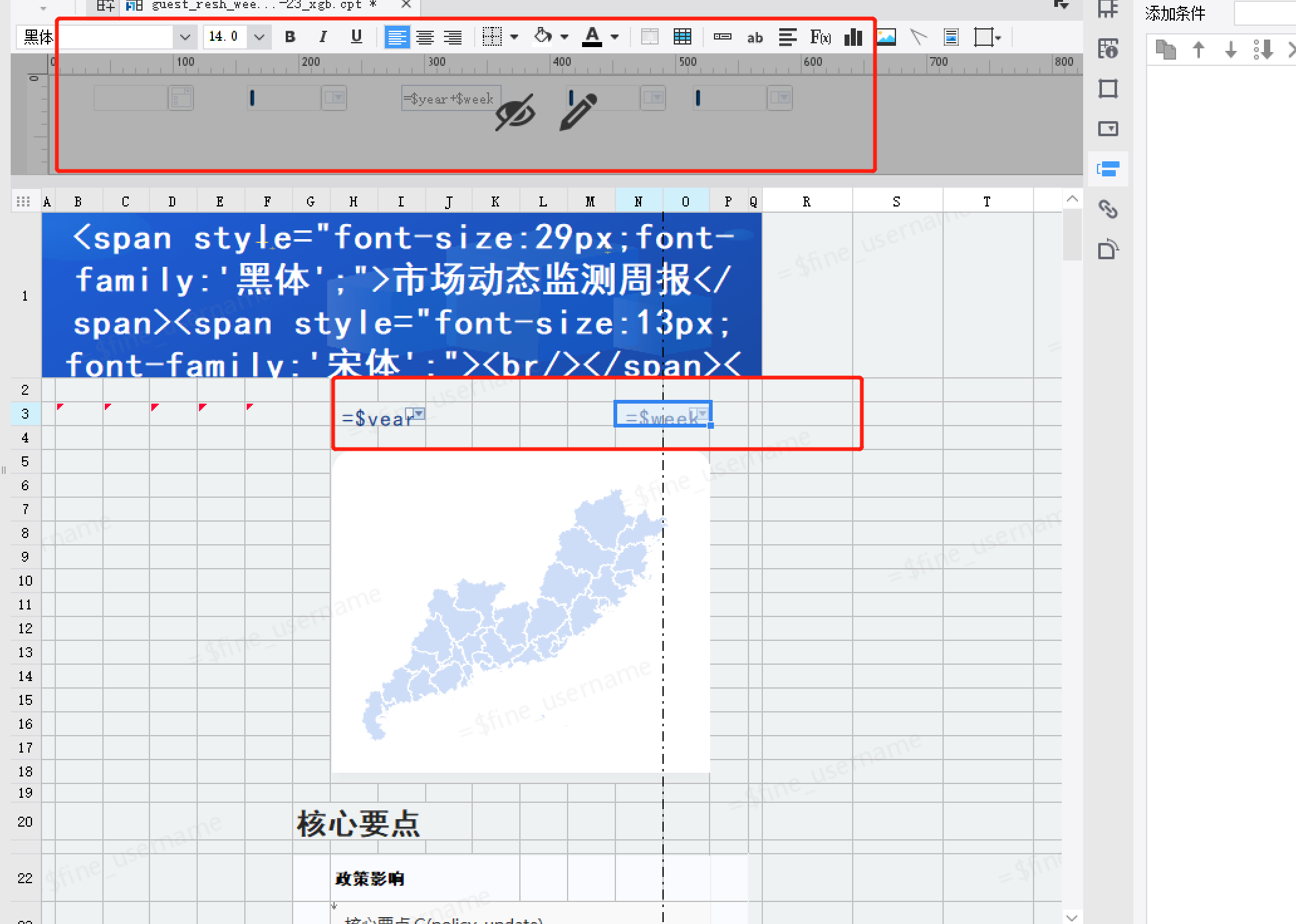The height and width of the screenshot is (924, 1296).
Task: Insert a slope line with diagonal icon
Action: (919, 37)
